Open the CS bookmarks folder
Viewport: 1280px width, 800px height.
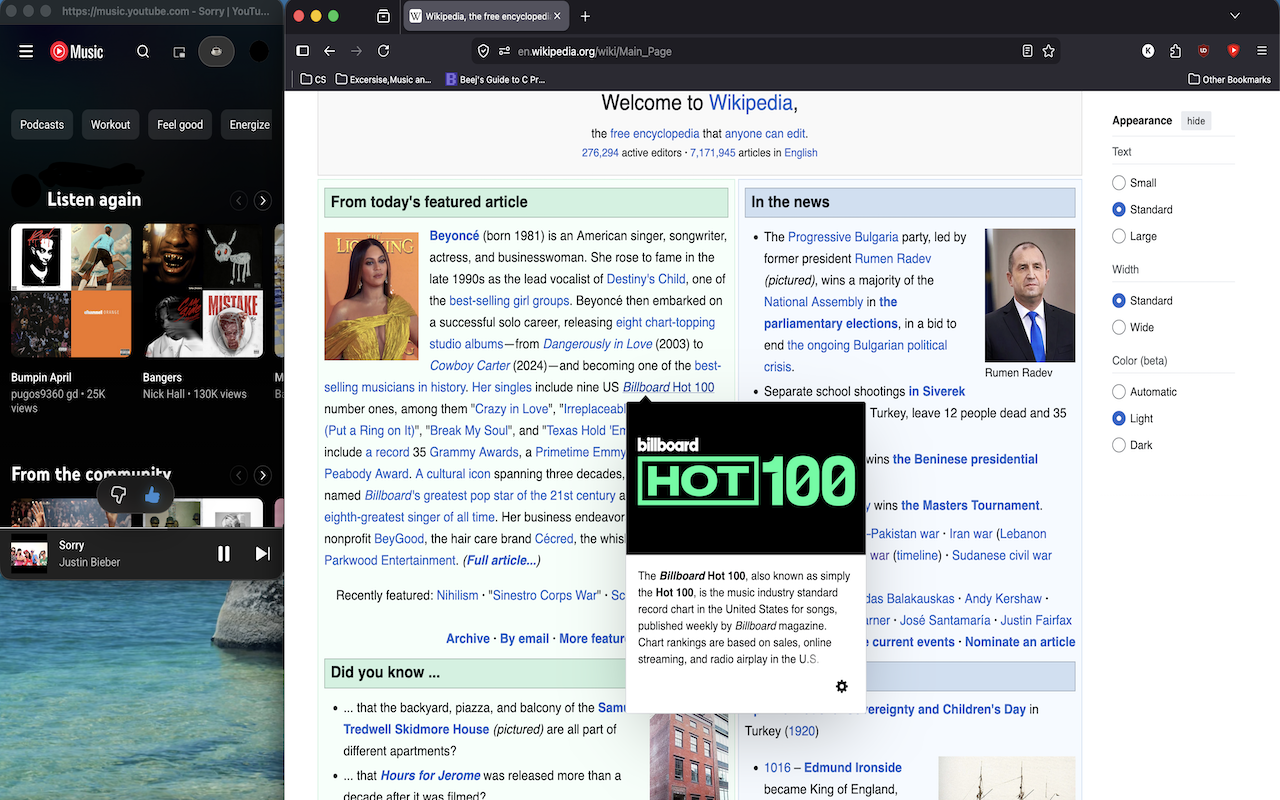coord(313,79)
